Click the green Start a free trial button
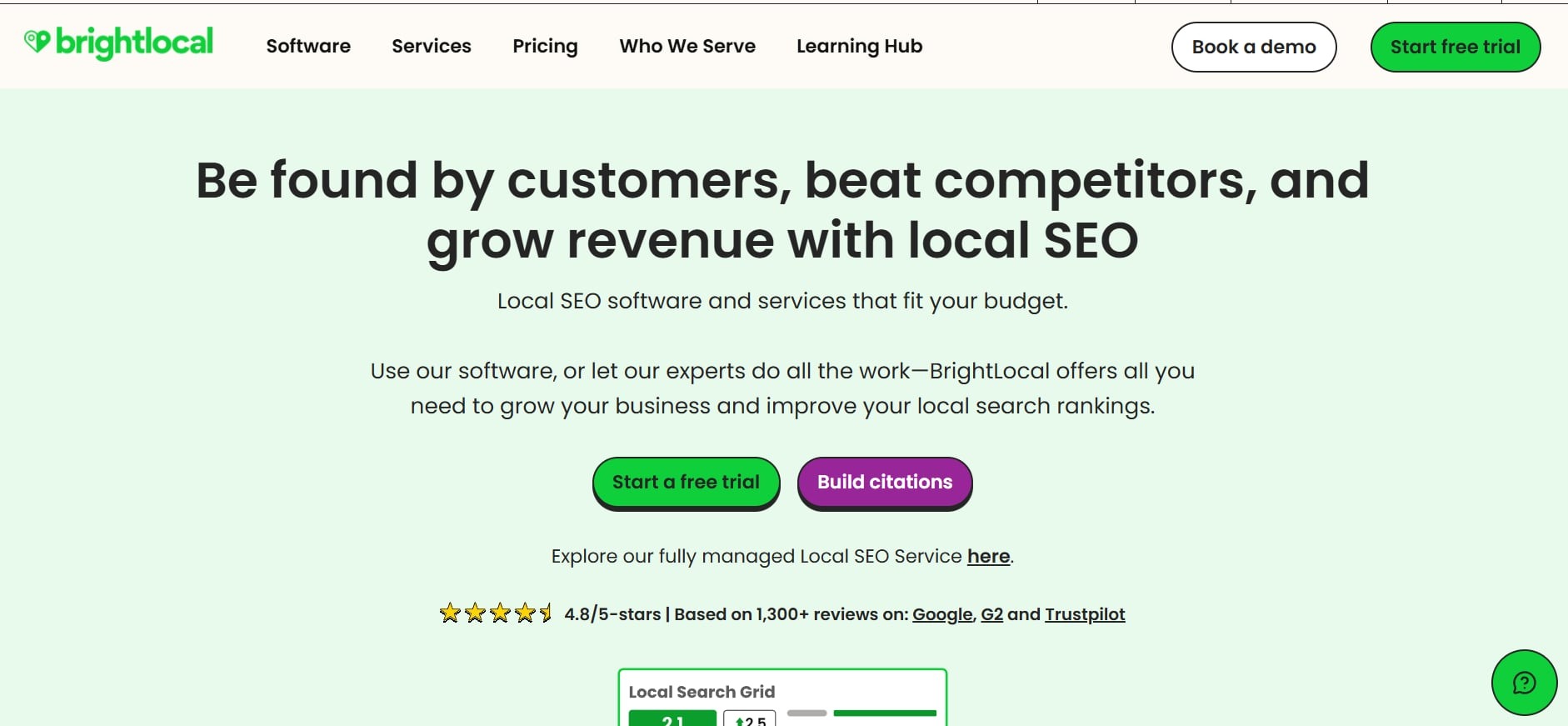 point(686,483)
